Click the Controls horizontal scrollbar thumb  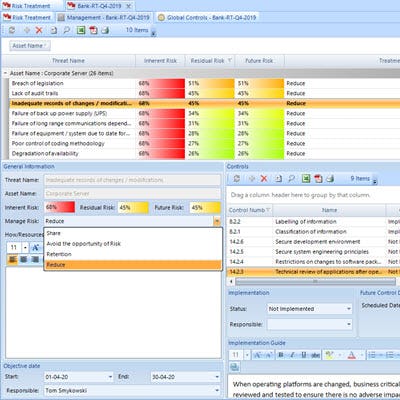click(x=315, y=282)
